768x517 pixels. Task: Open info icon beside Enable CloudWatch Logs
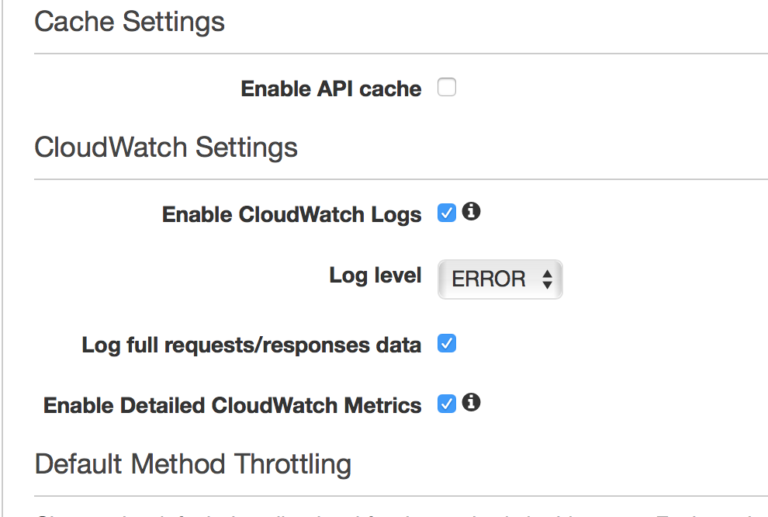pyautogui.click(x=471, y=212)
